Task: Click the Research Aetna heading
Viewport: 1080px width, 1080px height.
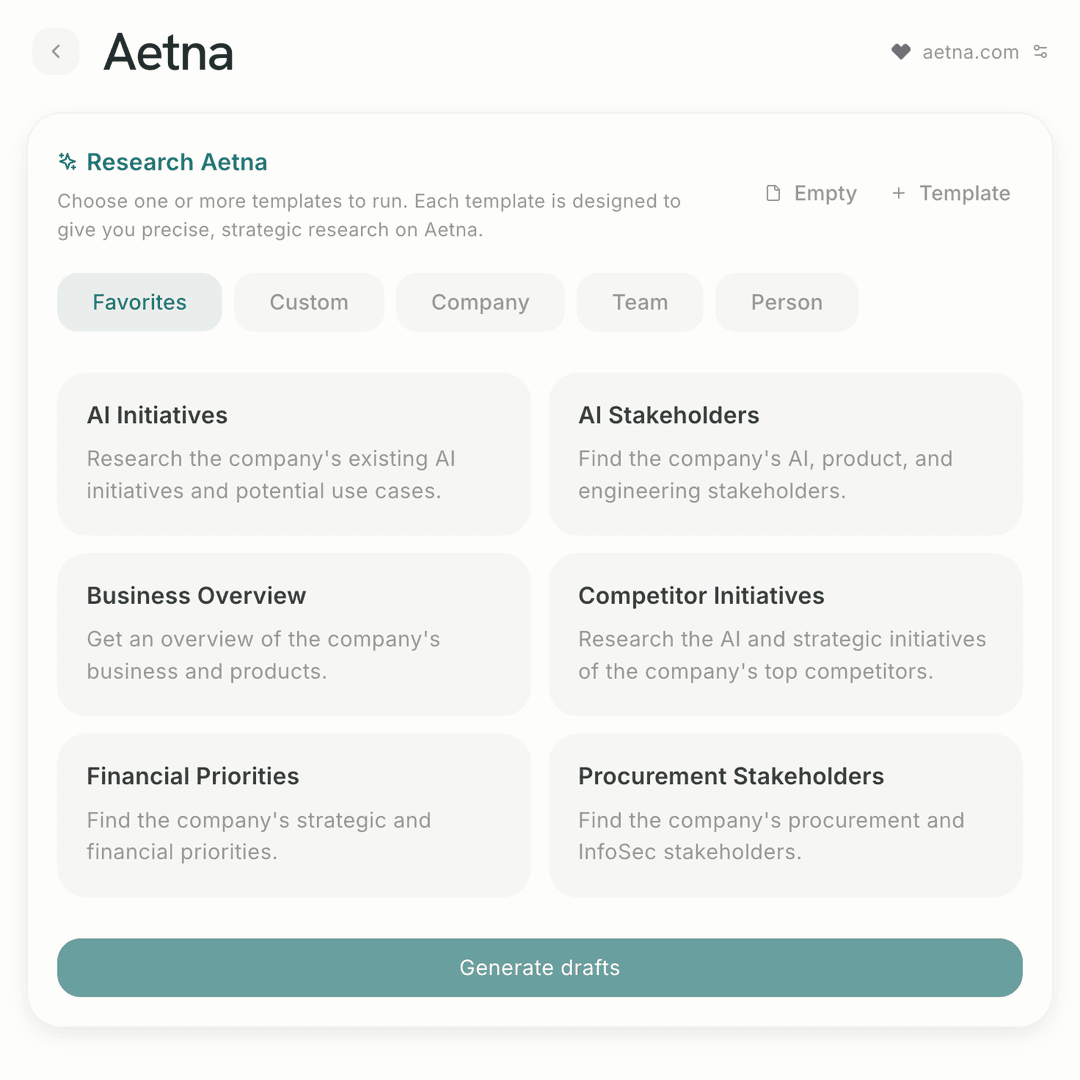Action: [177, 162]
